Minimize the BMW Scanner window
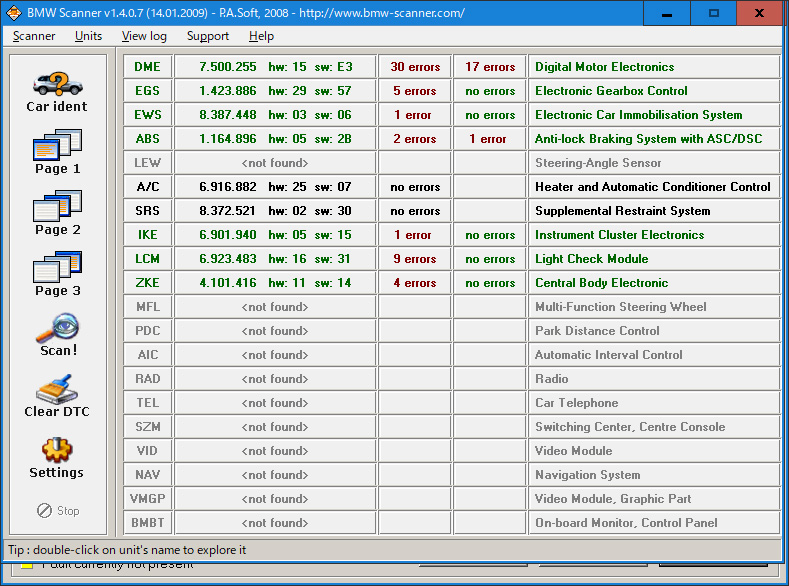Viewport: 789px width, 586px height. pyautogui.click(x=667, y=13)
